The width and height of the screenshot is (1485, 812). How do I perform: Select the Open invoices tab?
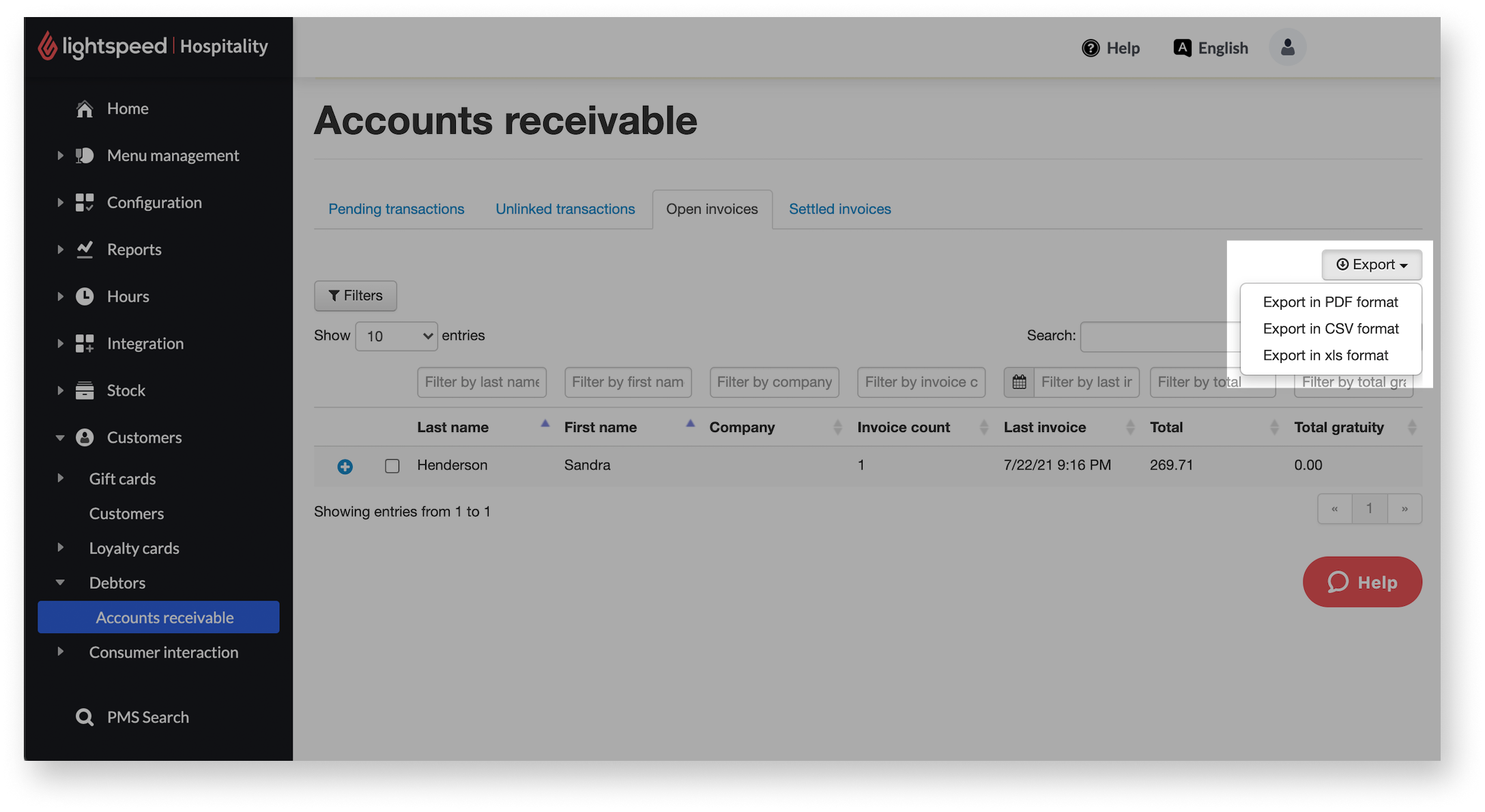[712, 209]
